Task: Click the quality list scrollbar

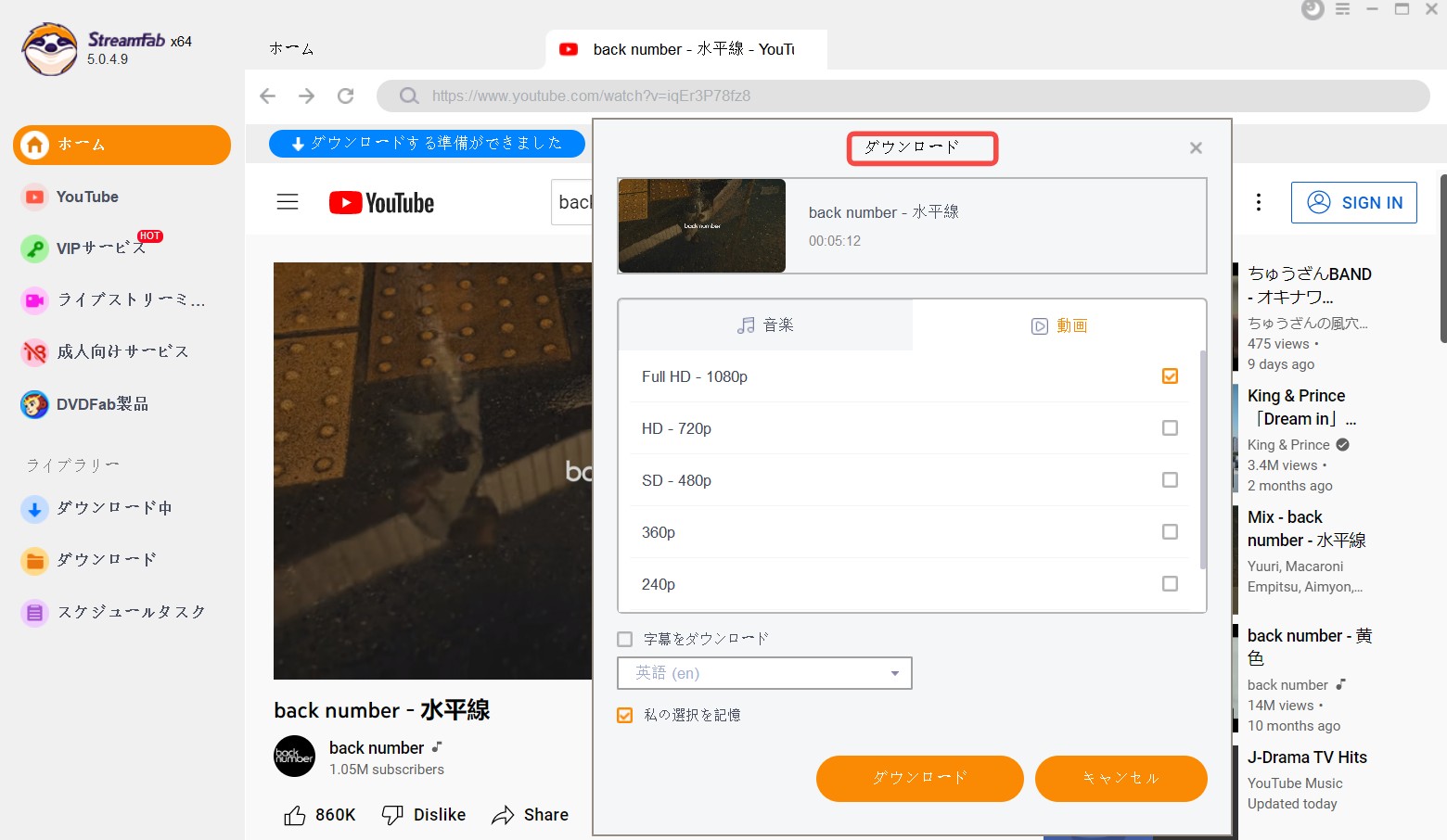Action: 1203,459
